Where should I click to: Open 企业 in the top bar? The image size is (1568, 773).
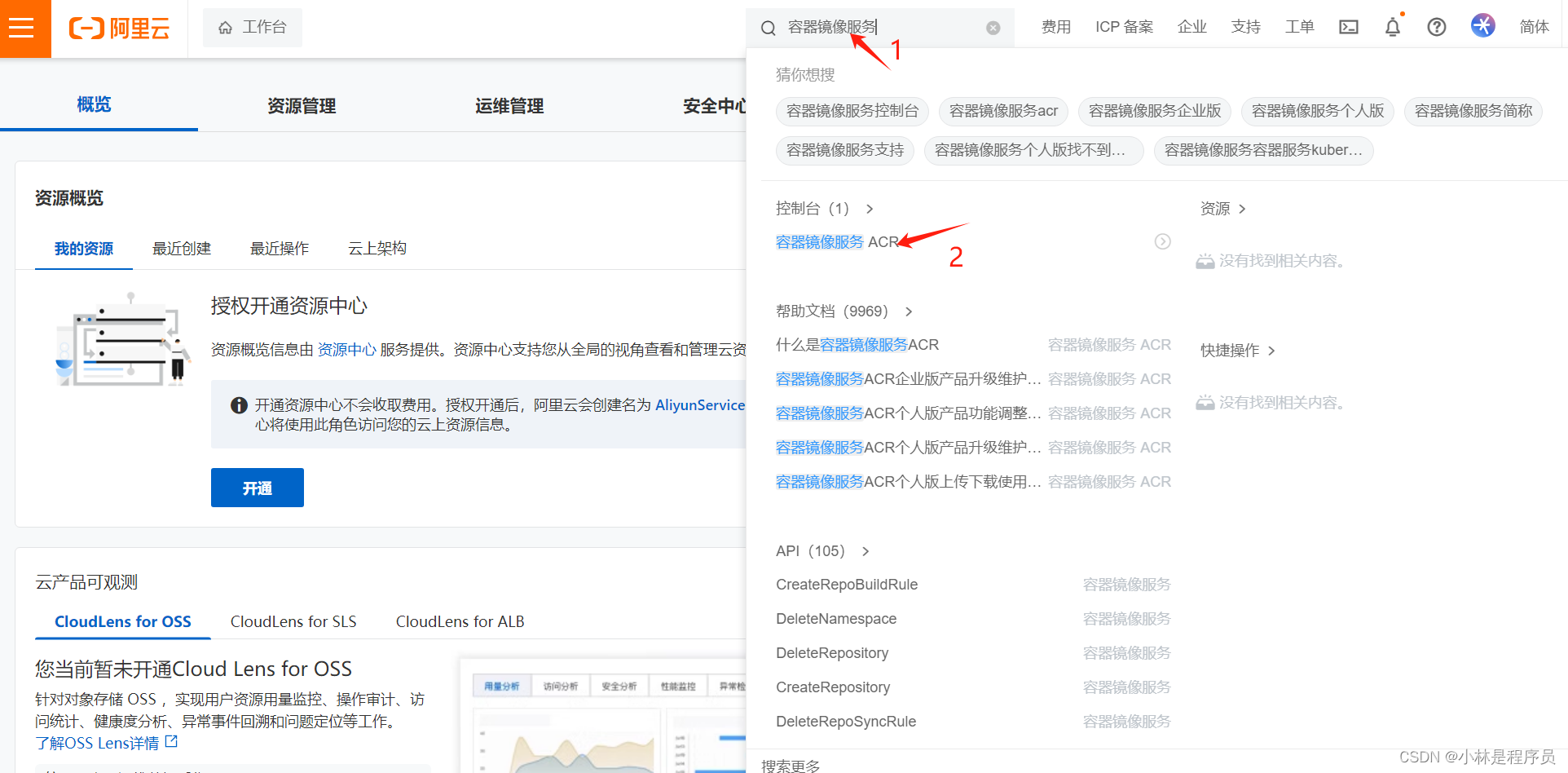1192,27
